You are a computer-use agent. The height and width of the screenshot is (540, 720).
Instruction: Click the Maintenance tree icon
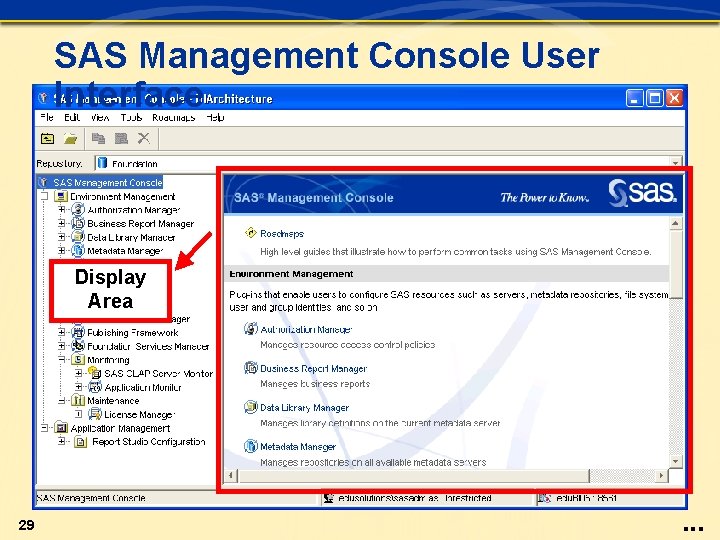[x=79, y=400]
